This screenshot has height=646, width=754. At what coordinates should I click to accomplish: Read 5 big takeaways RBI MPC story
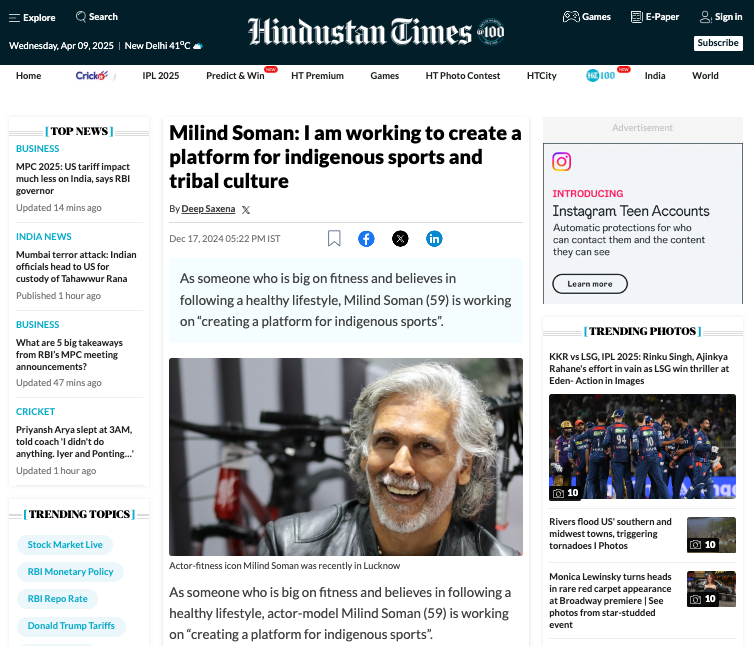[x=67, y=355]
